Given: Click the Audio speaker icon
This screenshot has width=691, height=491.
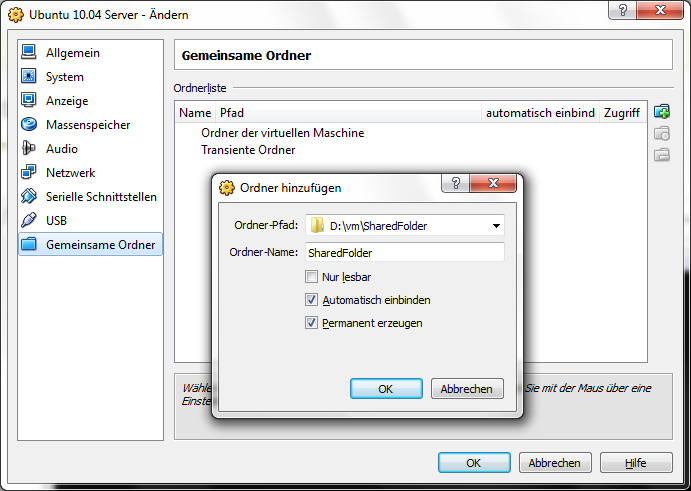Looking at the screenshot, I should point(29,148).
